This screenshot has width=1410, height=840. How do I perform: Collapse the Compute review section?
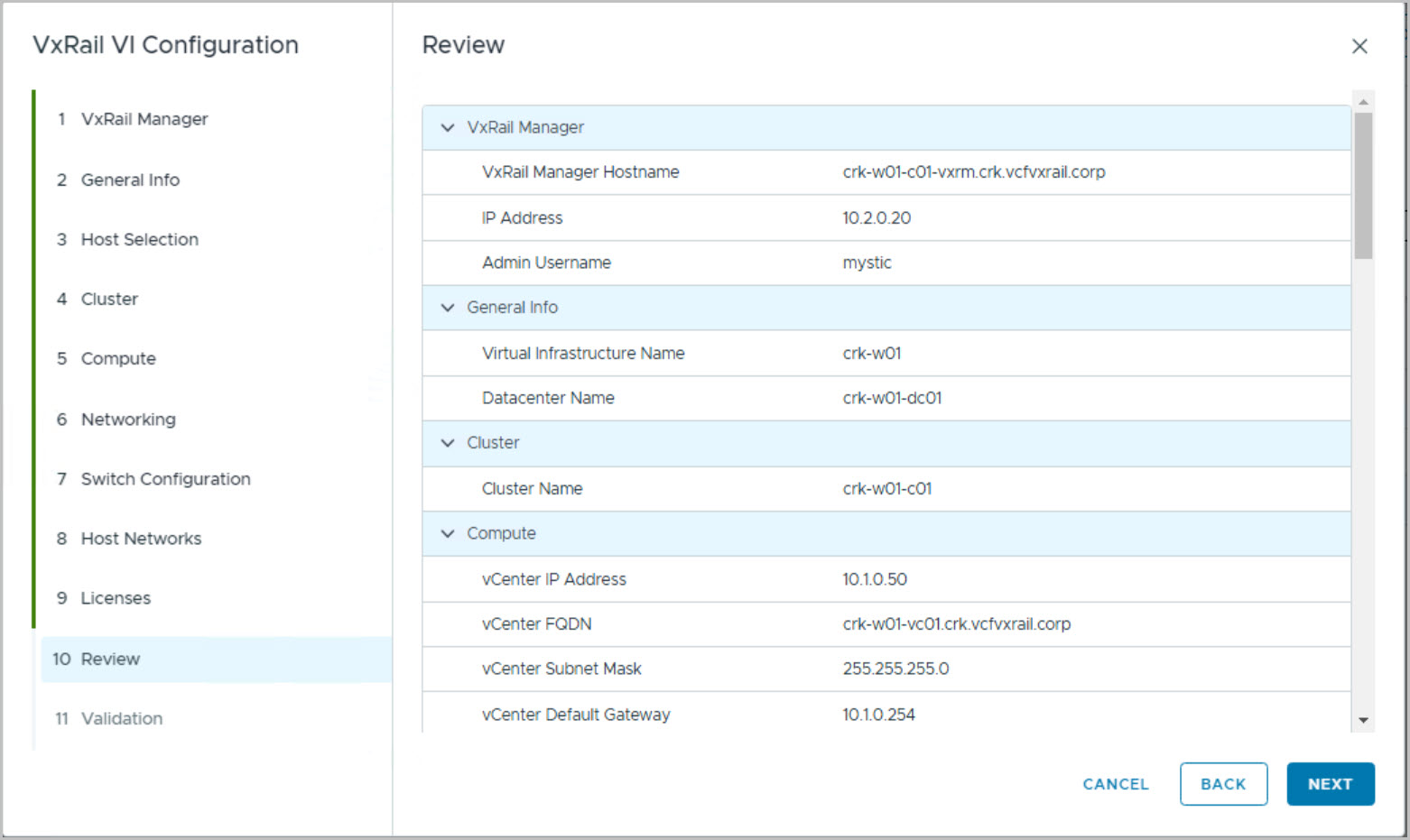pyautogui.click(x=448, y=534)
